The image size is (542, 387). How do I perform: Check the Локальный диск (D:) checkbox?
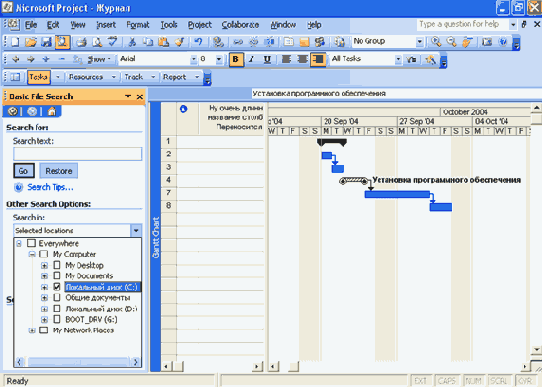point(57,309)
